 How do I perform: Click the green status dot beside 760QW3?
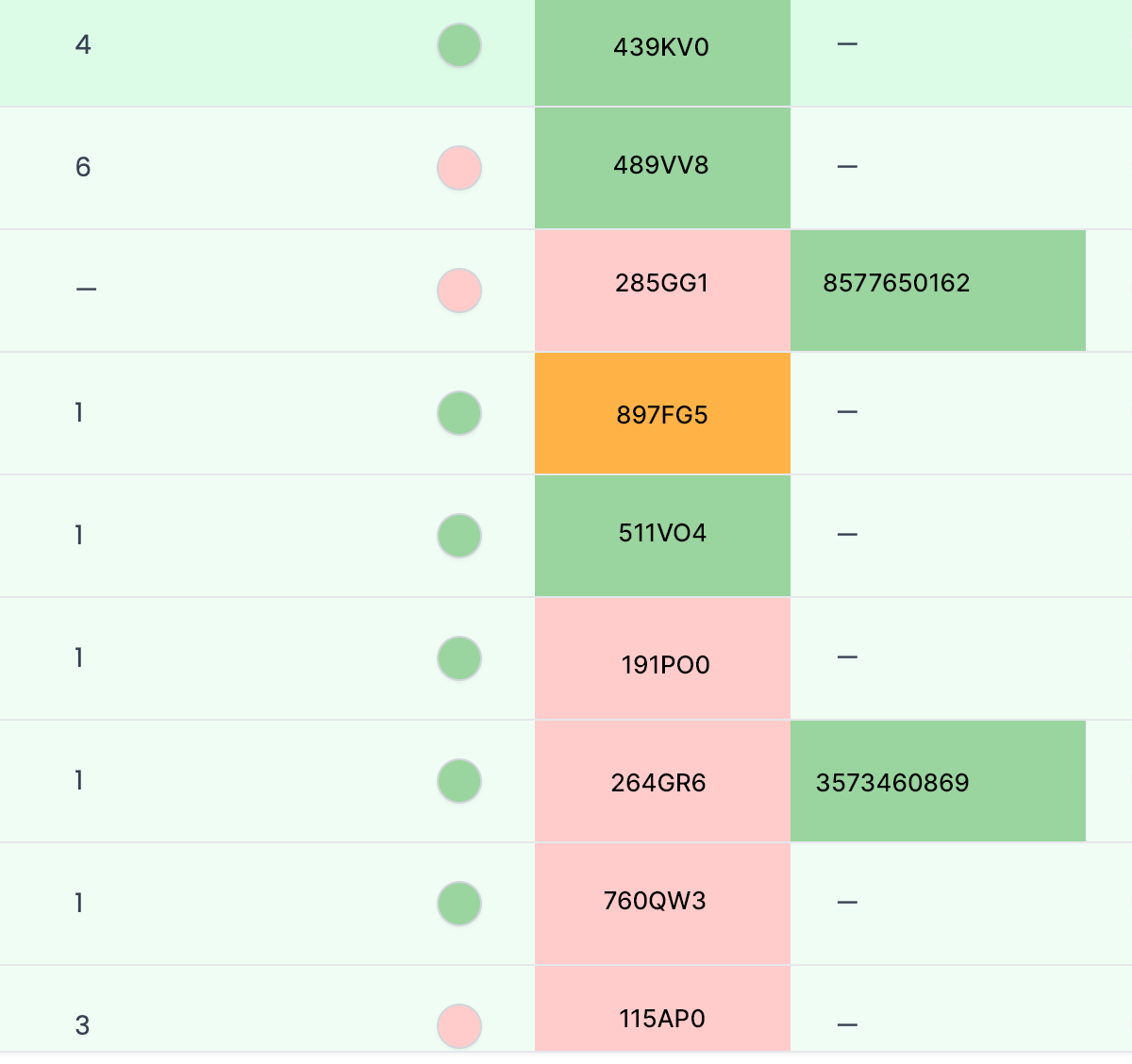[x=459, y=904]
